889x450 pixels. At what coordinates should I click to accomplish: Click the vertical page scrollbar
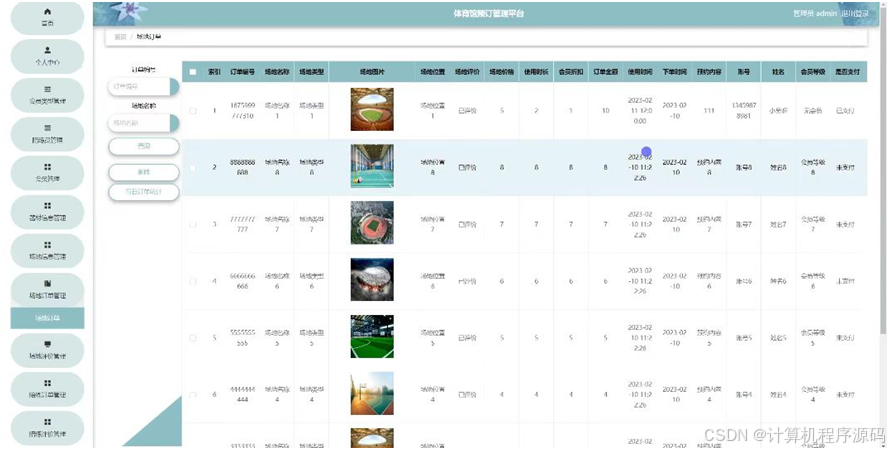coord(883,170)
